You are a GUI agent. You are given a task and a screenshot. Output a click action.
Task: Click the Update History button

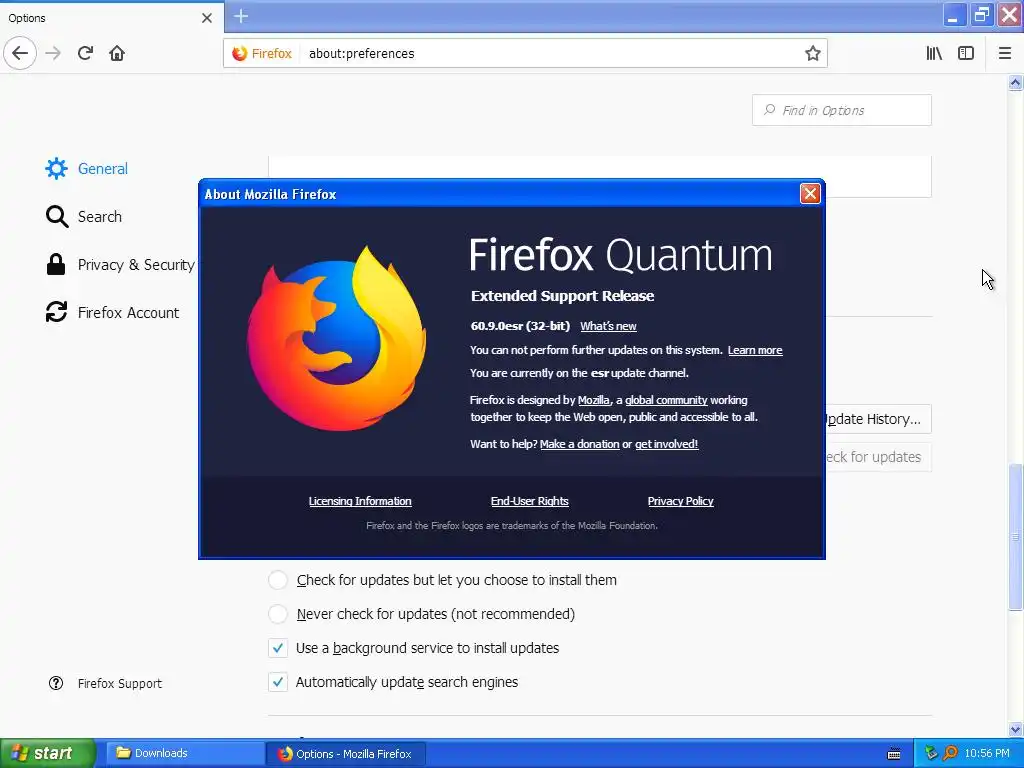[878, 419]
